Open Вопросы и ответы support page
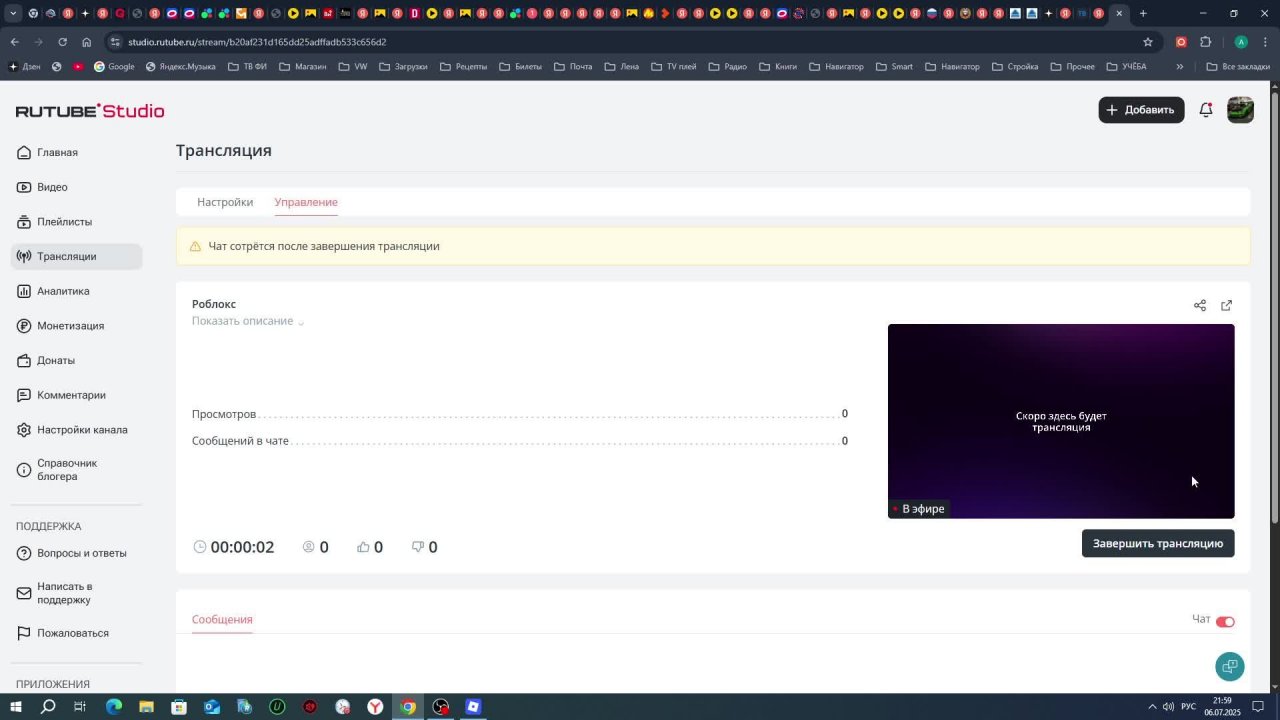The height and width of the screenshot is (720, 1280). click(x=76, y=553)
